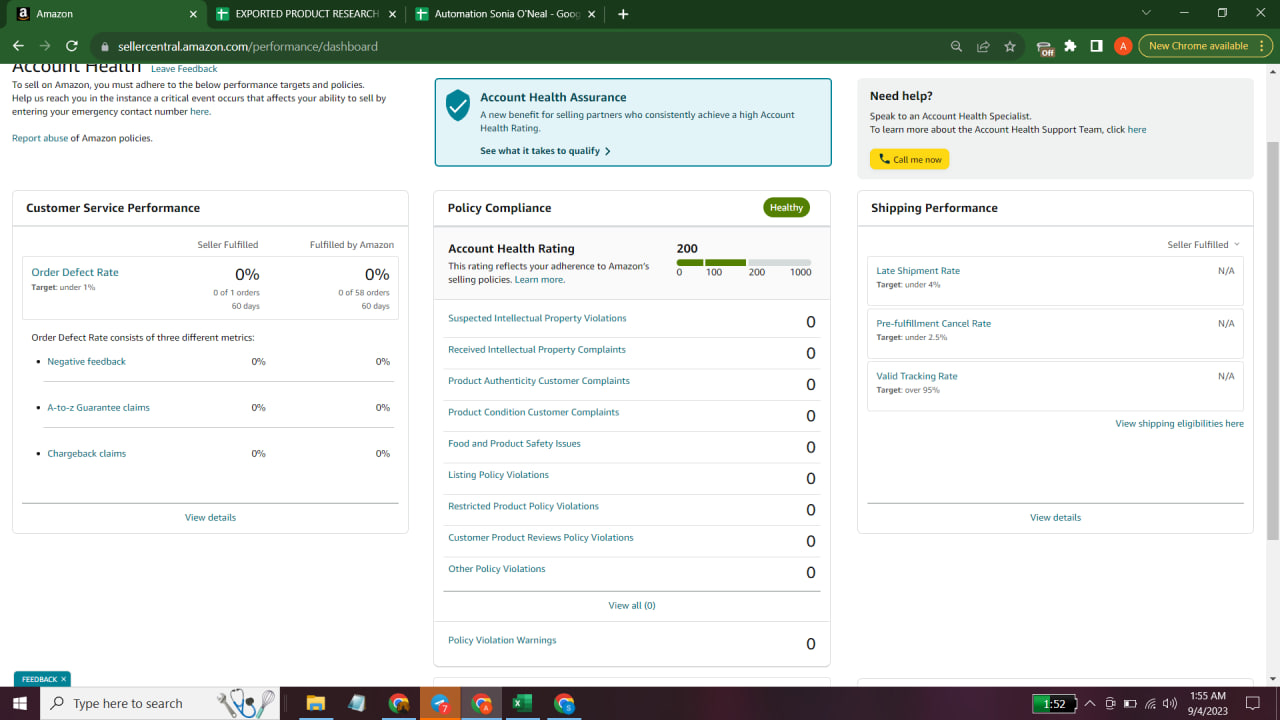Open the Report abuse link
The height and width of the screenshot is (720, 1280).
40,138
